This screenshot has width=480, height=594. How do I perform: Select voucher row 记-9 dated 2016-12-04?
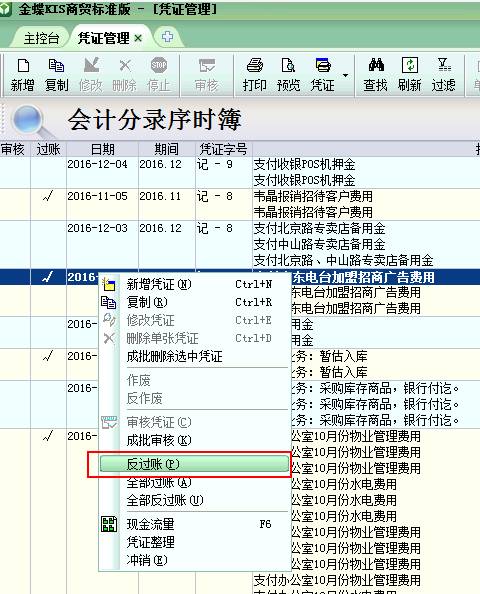click(x=240, y=172)
